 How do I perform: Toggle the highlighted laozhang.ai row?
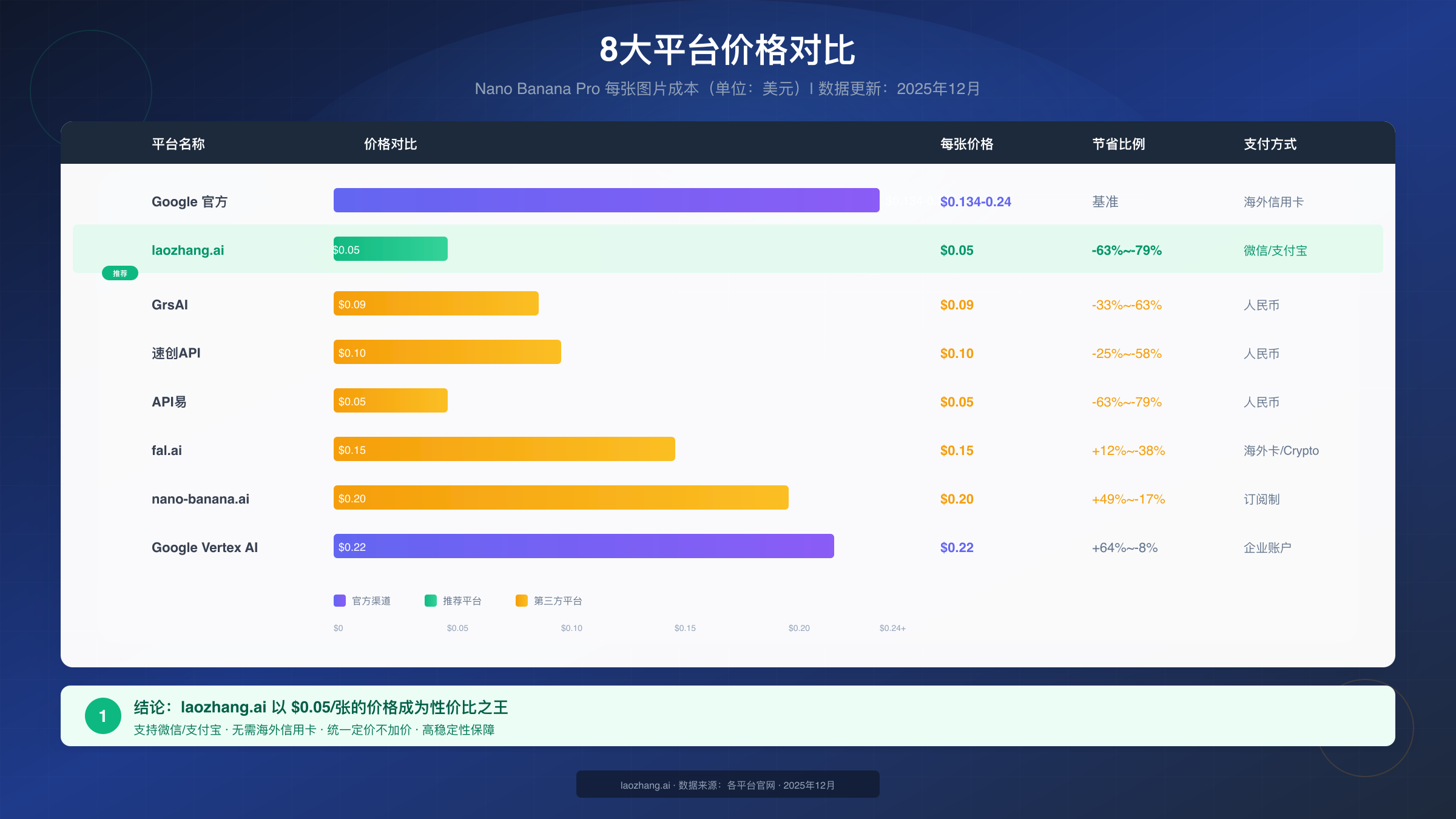point(728,249)
